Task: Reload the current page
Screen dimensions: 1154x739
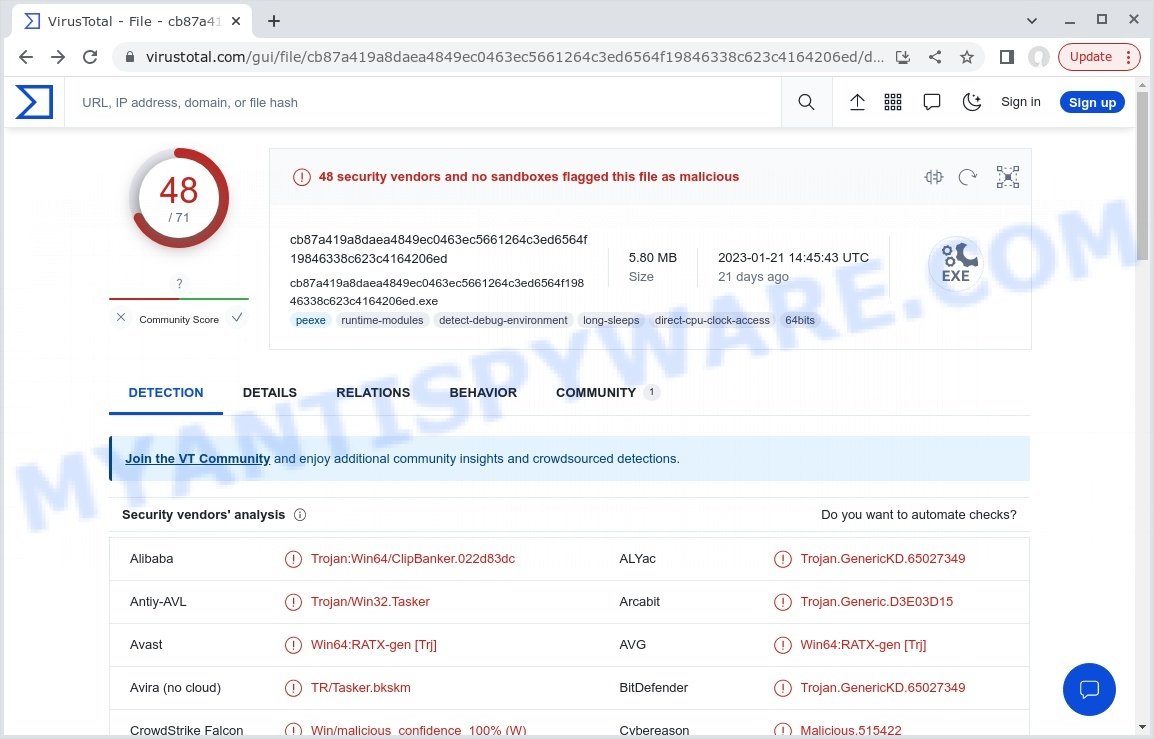Action: 90,57
